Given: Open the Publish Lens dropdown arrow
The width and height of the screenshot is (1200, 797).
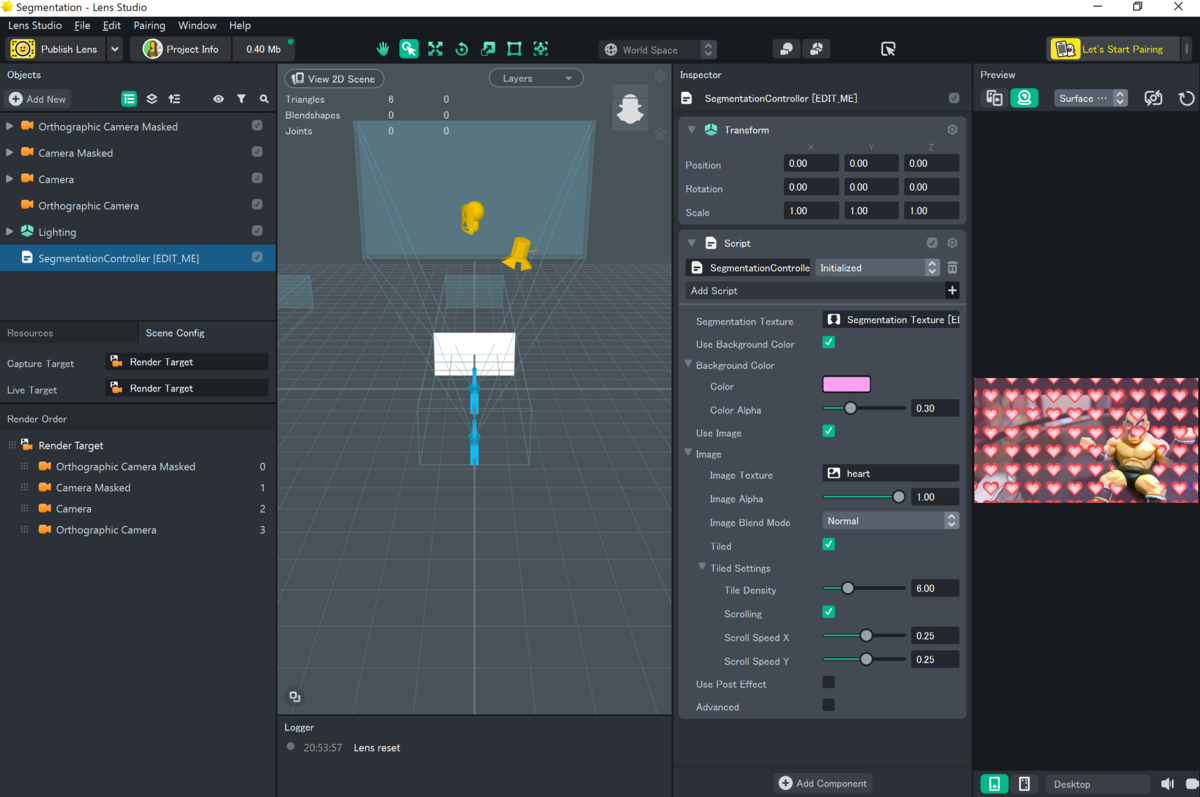Looking at the screenshot, I should coord(115,49).
